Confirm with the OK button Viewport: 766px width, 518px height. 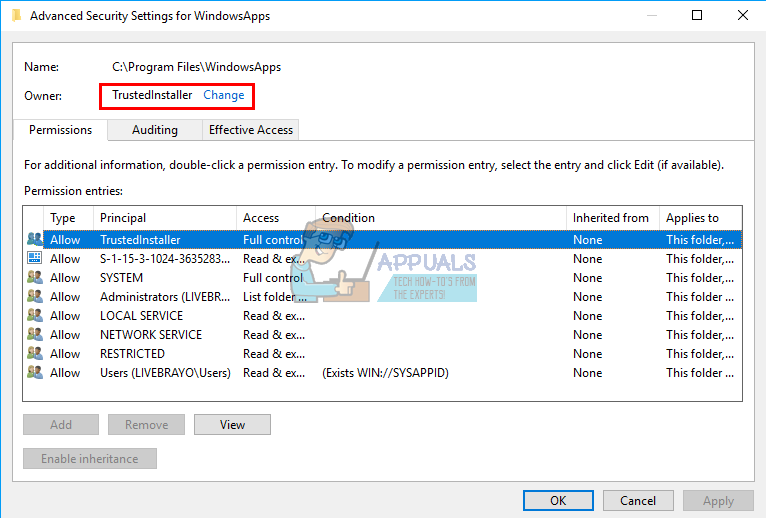click(558, 500)
